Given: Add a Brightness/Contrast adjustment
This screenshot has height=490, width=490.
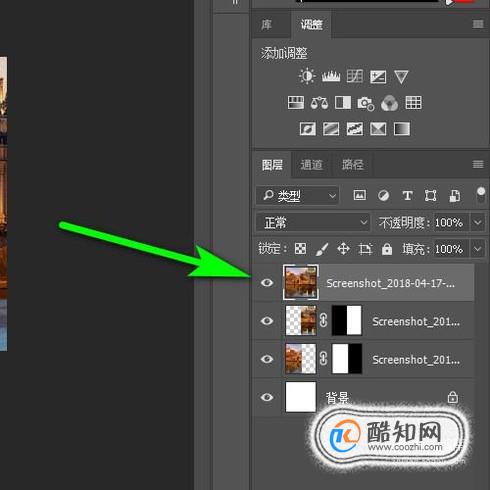Looking at the screenshot, I should (307, 76).
